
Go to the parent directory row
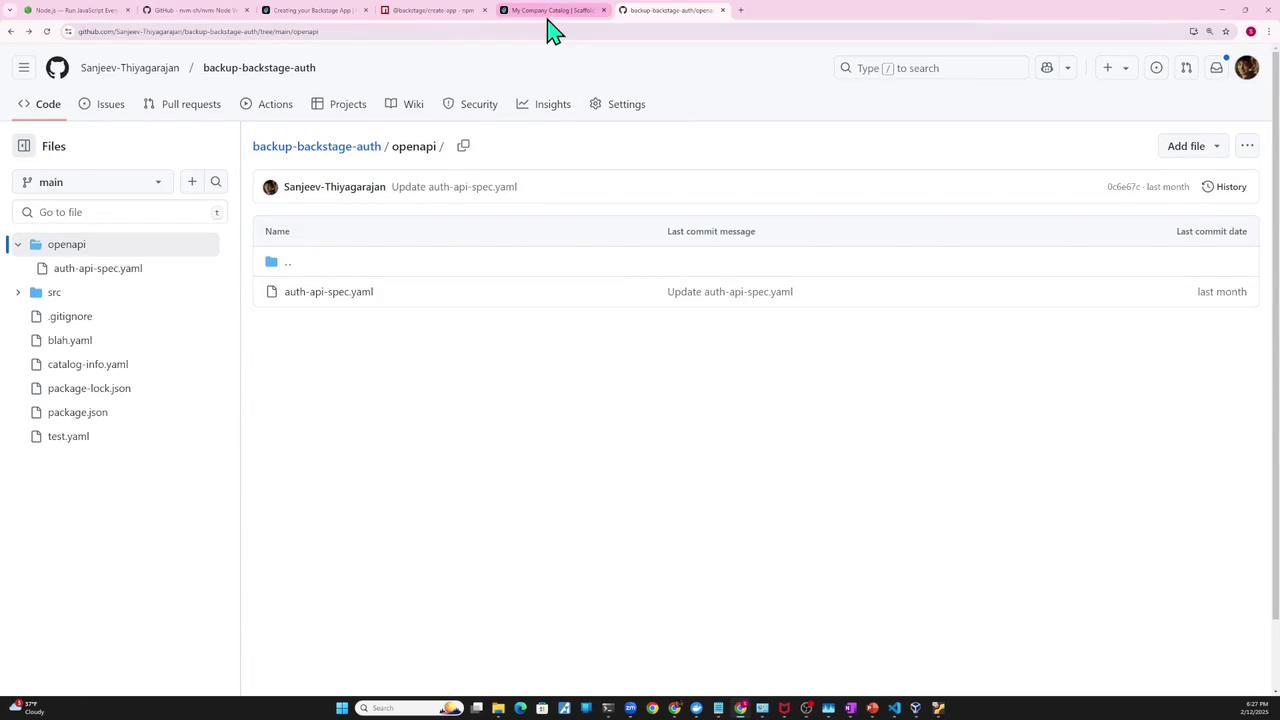pyautogui.click(x=756, y=262)
